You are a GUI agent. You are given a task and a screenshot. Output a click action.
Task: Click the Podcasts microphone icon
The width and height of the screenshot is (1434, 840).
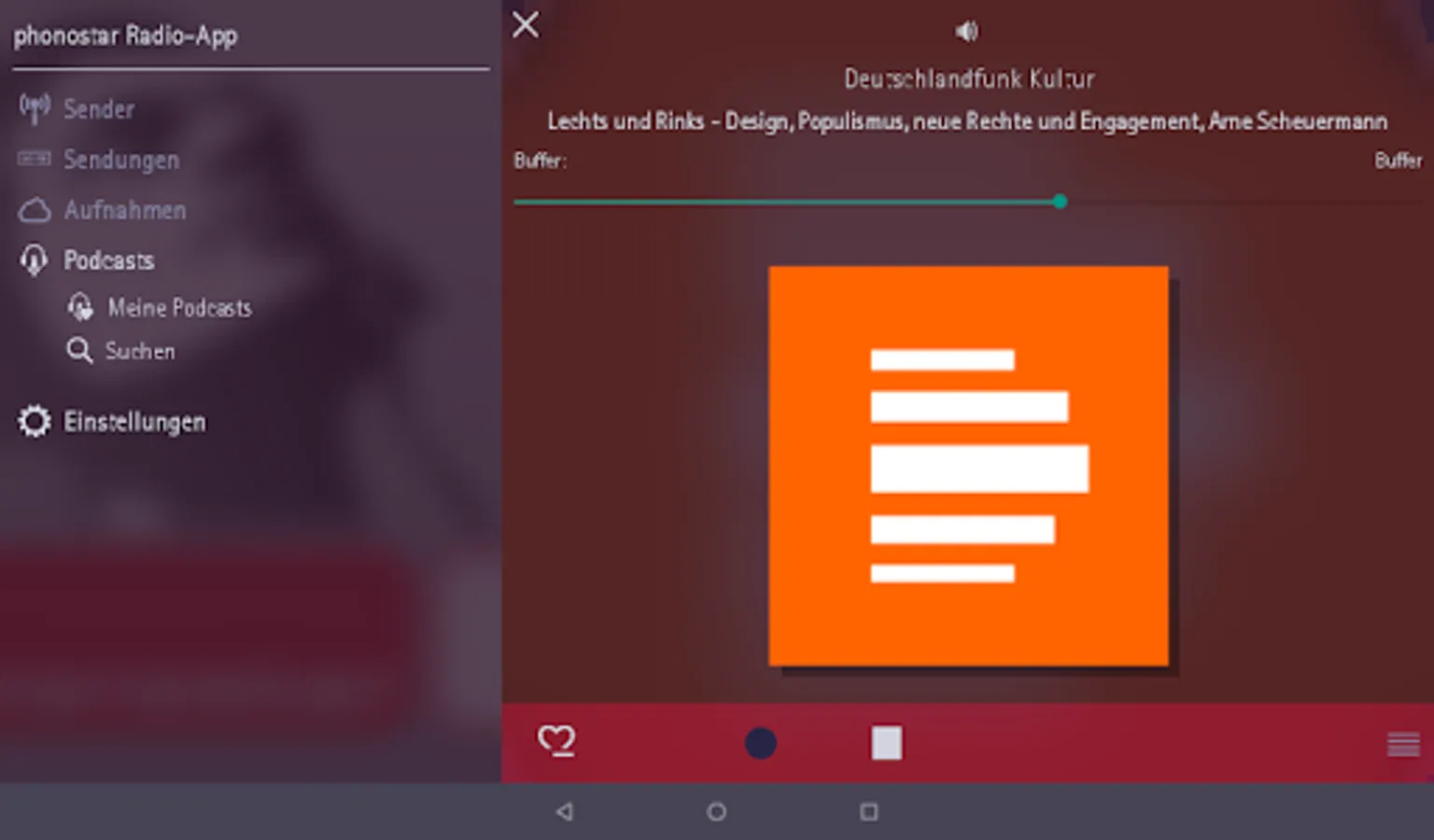point(35,259)
